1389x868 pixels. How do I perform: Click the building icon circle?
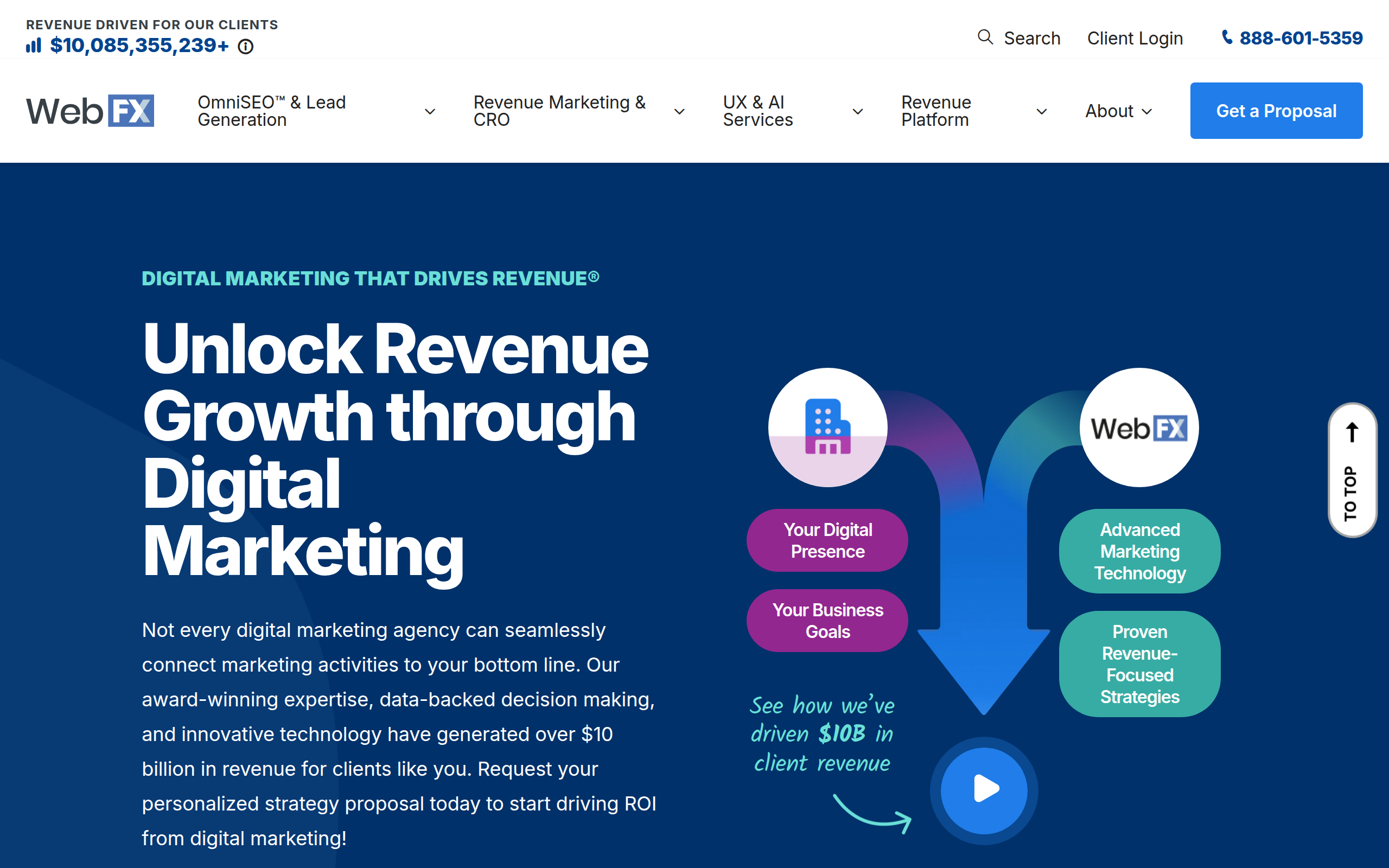[827, 427]
